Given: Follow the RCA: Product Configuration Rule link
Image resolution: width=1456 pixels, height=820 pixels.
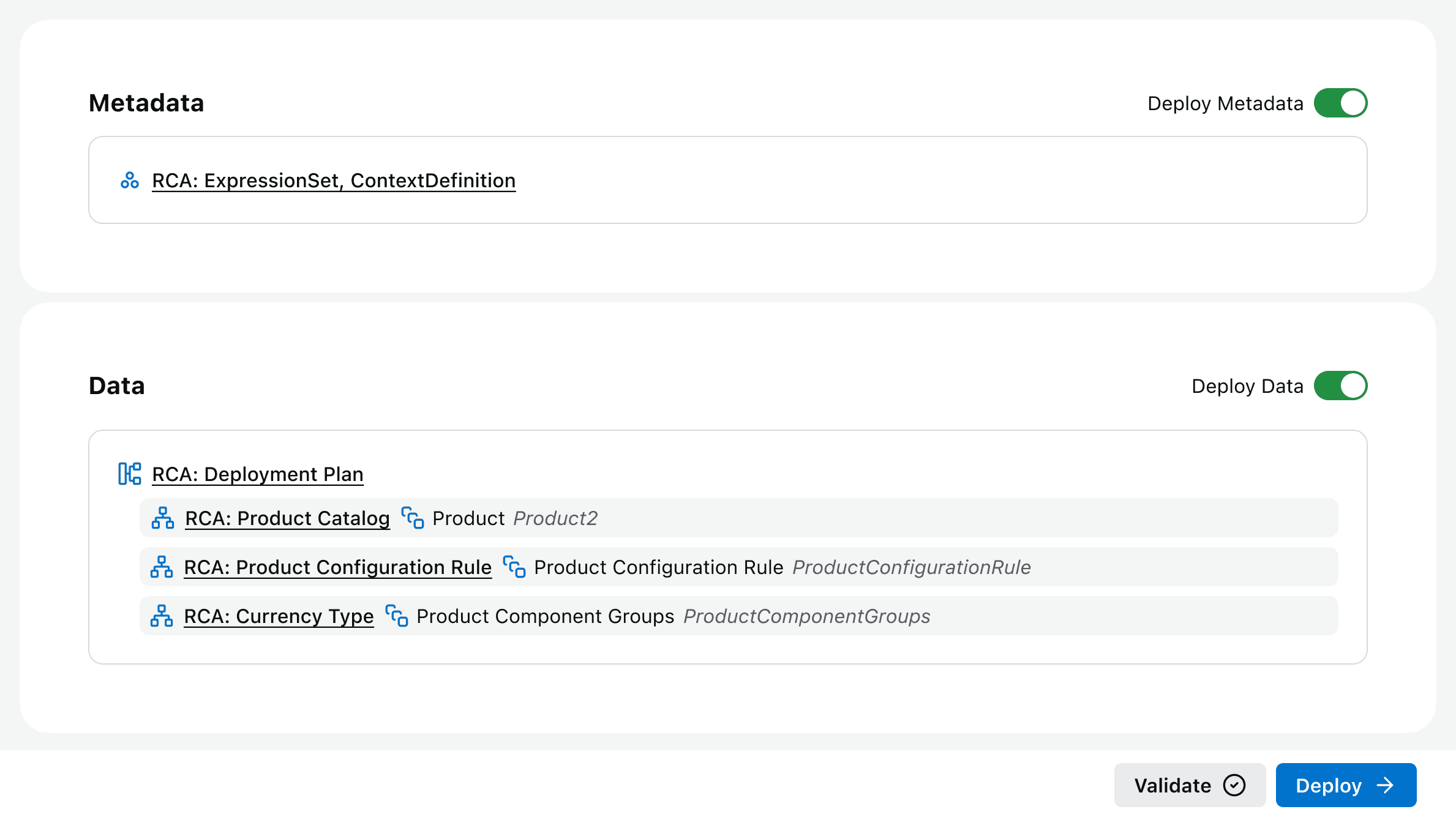Looking at the screenshot, I should [x=337, y=567].
